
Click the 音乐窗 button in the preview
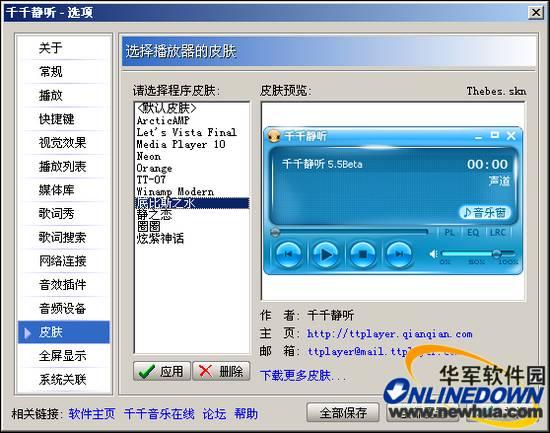pos(485,212)
